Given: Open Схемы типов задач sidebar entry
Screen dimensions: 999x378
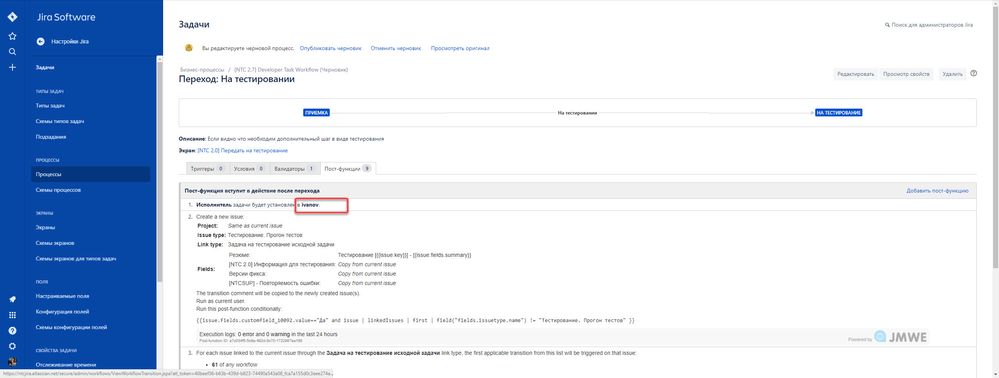Looking at the screenshot, I should 60,121.
